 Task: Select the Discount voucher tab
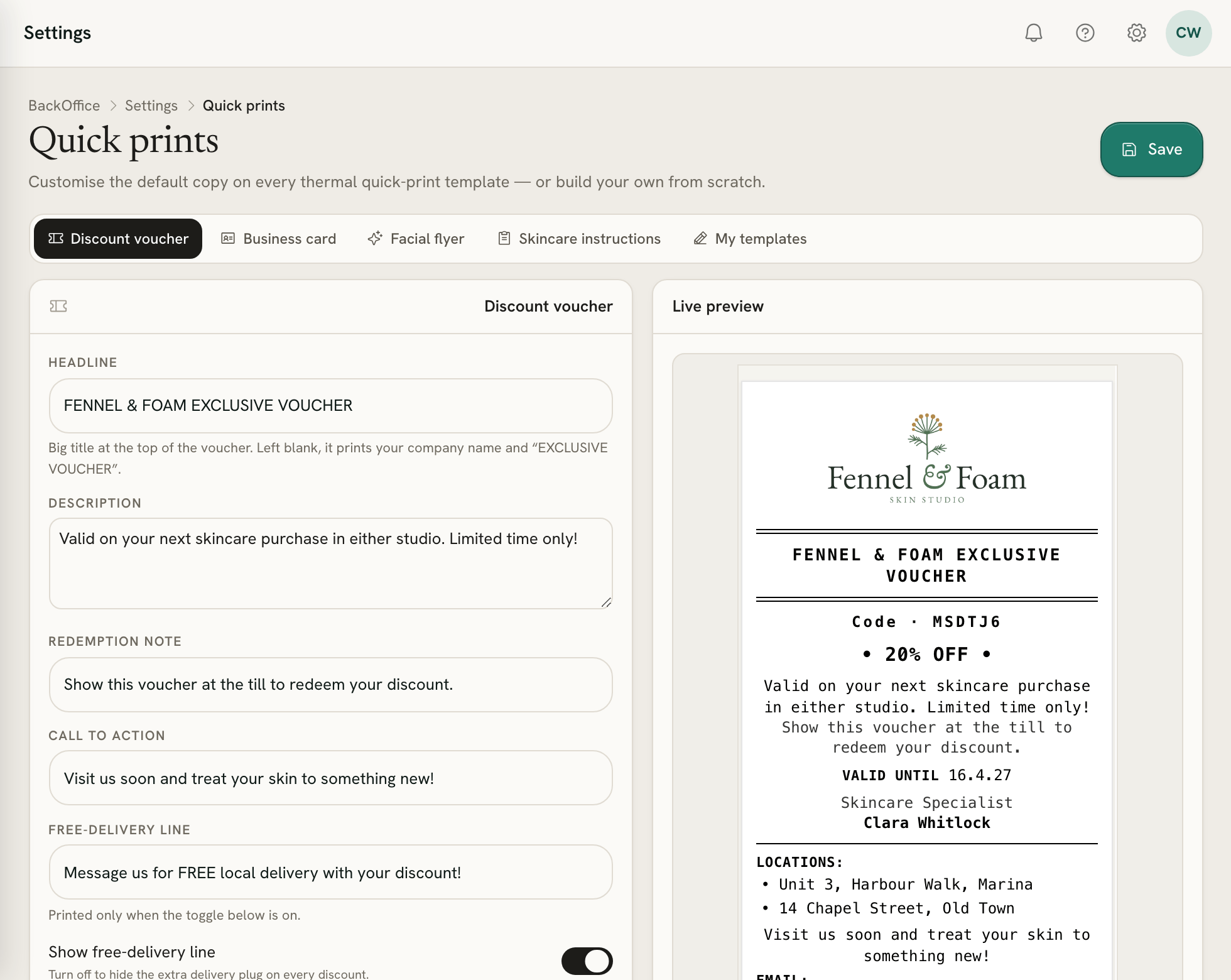point(118,239)
